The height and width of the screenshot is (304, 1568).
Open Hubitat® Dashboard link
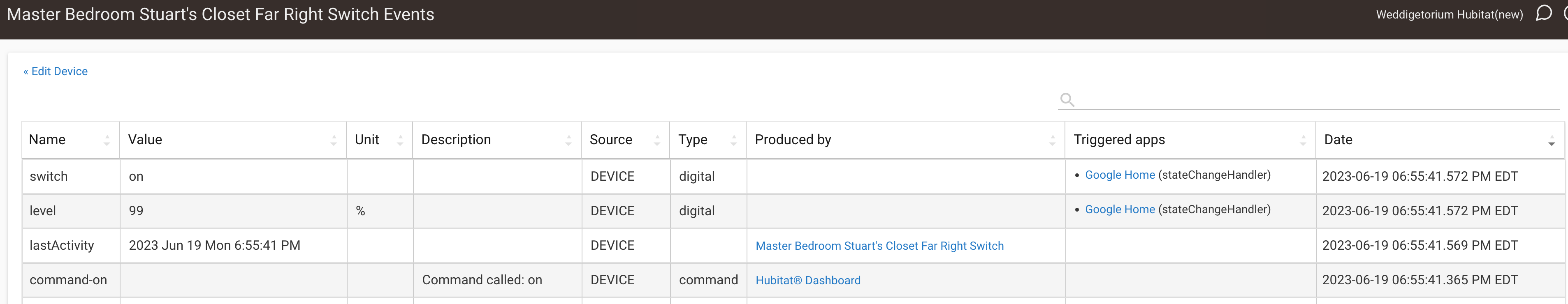[808, 280]
